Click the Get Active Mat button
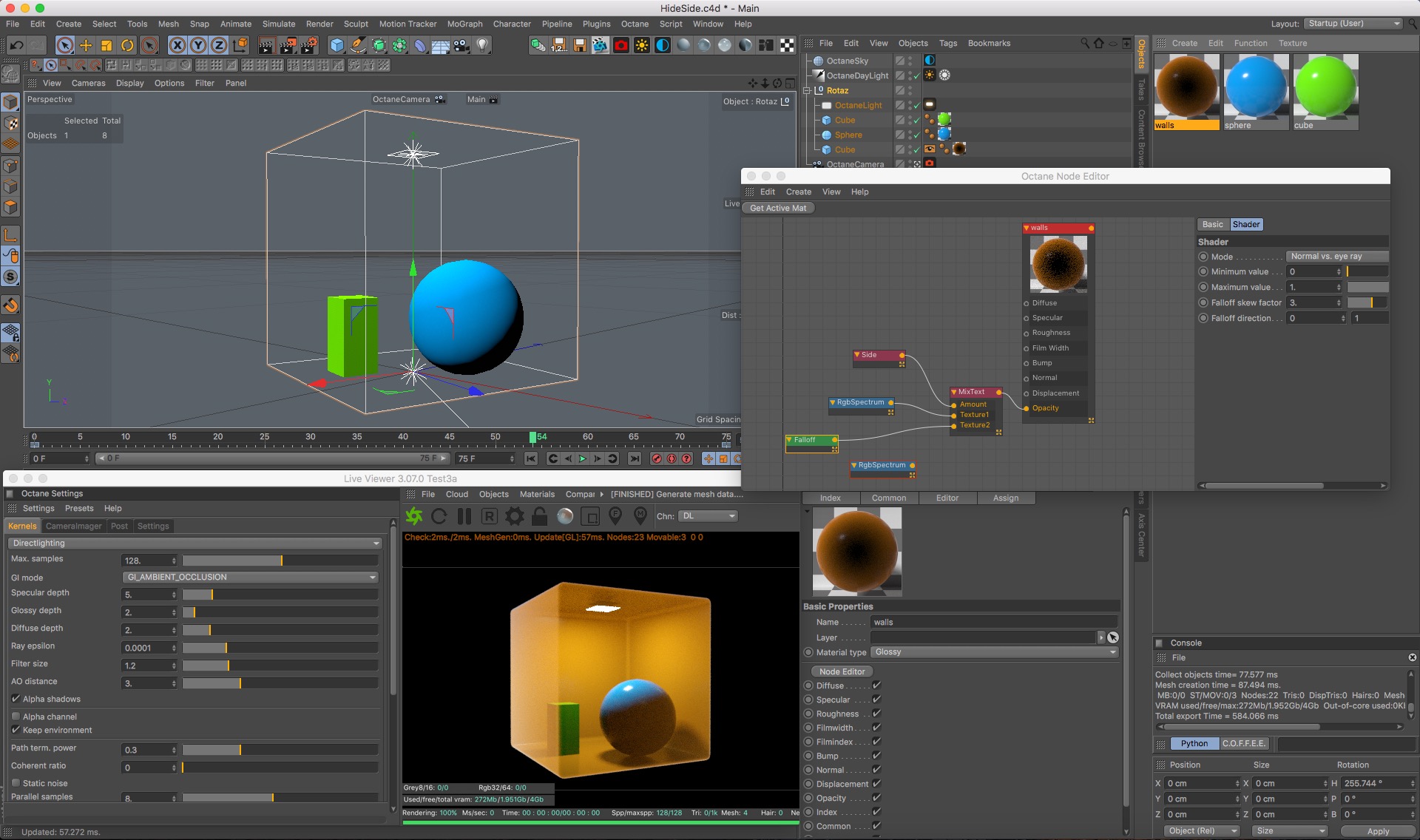The image size is (1420, 840). [x=778, y=209]
